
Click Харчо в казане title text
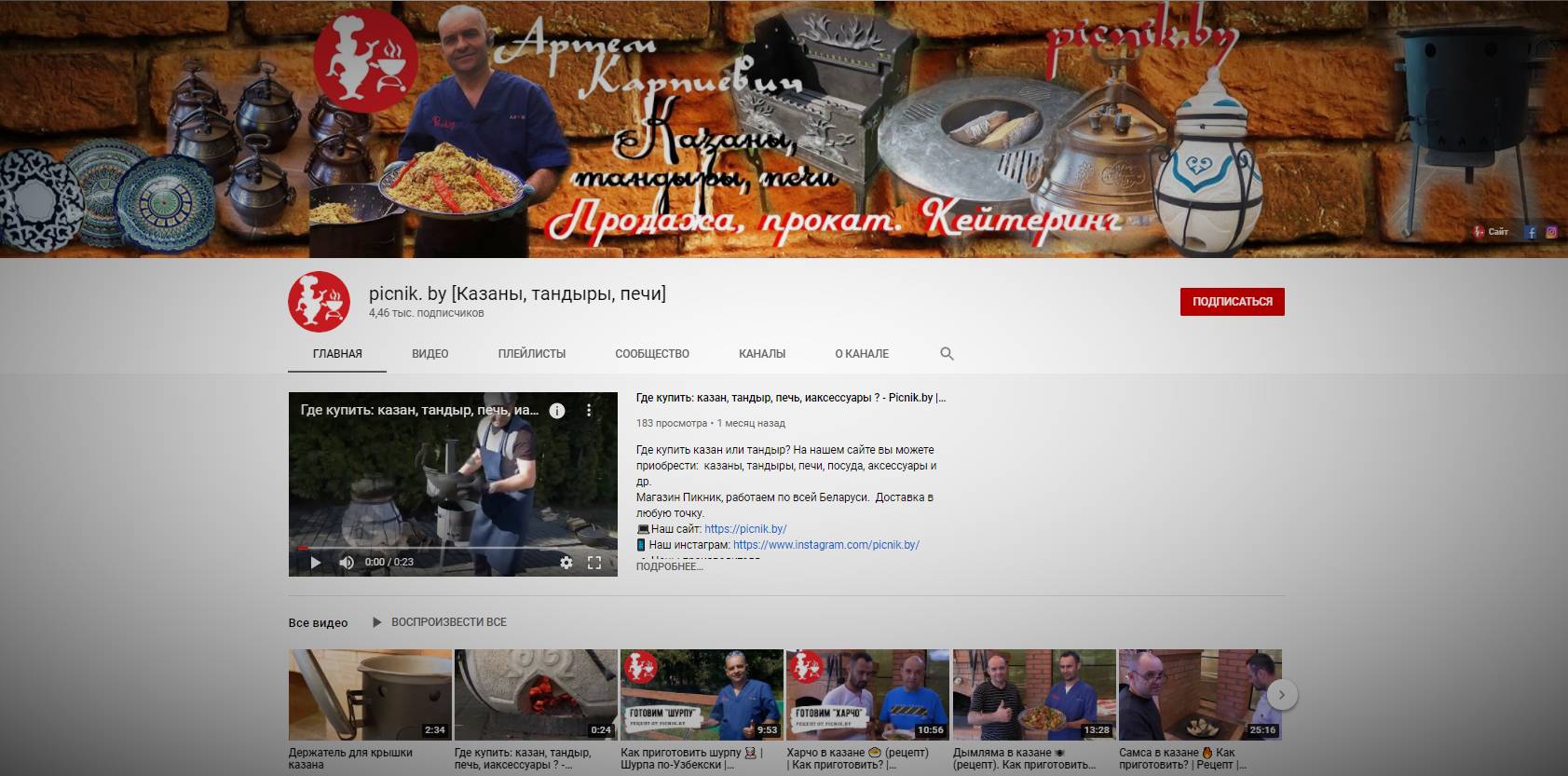pyautogui.click(x=858, y=758)
